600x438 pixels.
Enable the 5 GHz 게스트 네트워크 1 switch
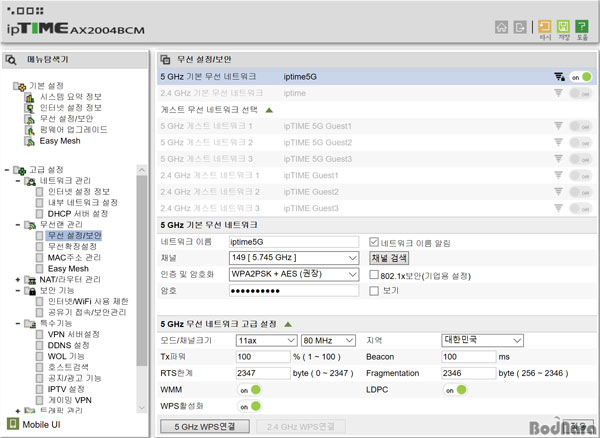(x=581, y=126)
